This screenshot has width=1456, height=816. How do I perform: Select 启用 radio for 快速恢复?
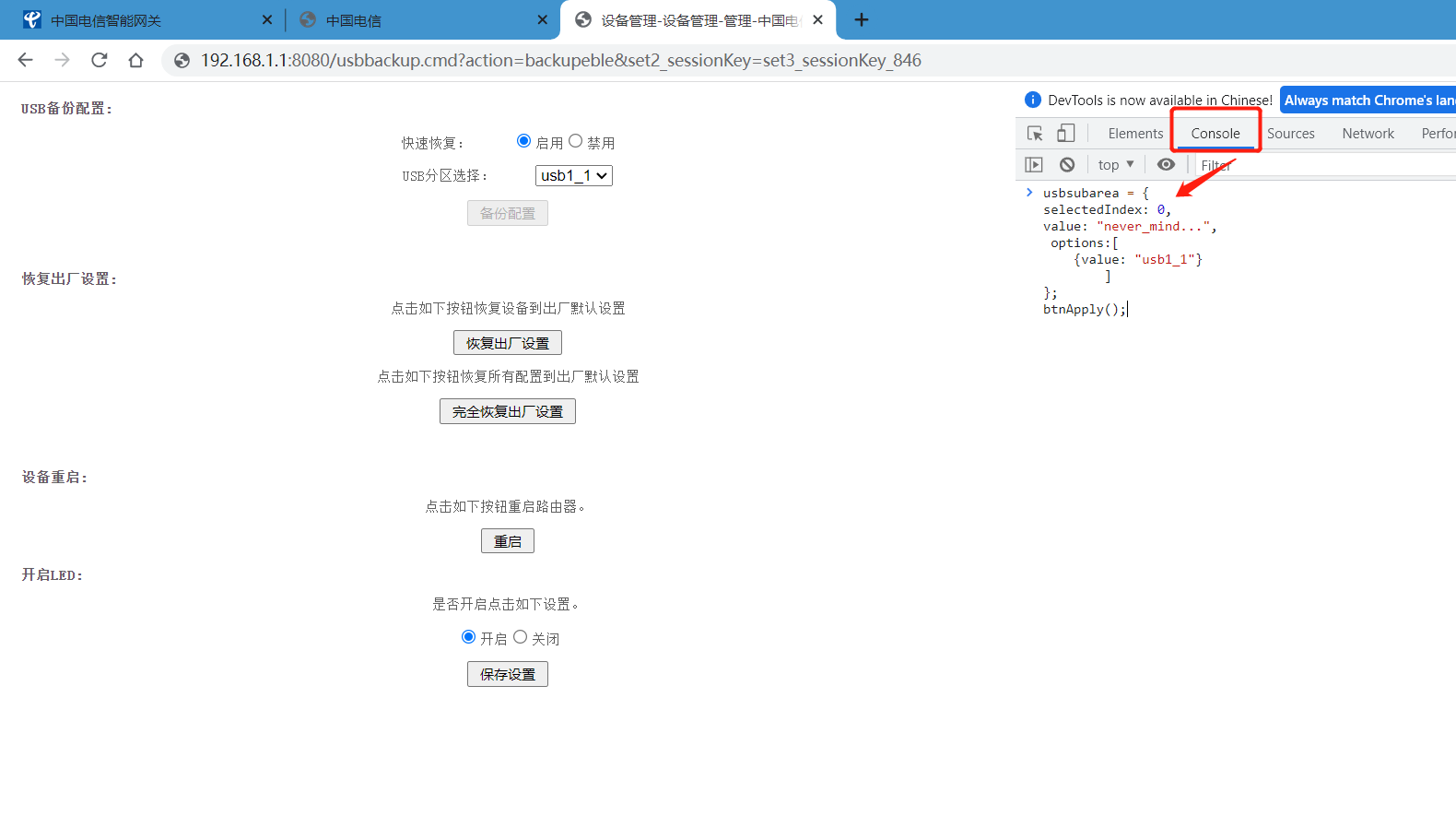pyautogui.click(x=523, y=141)
